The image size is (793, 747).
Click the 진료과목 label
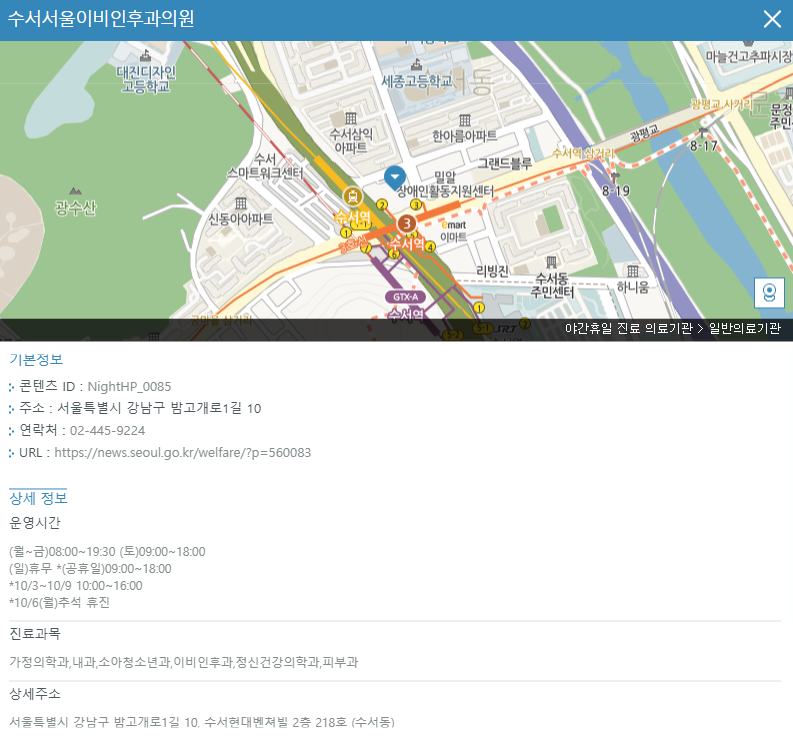[x=35, y=634]
